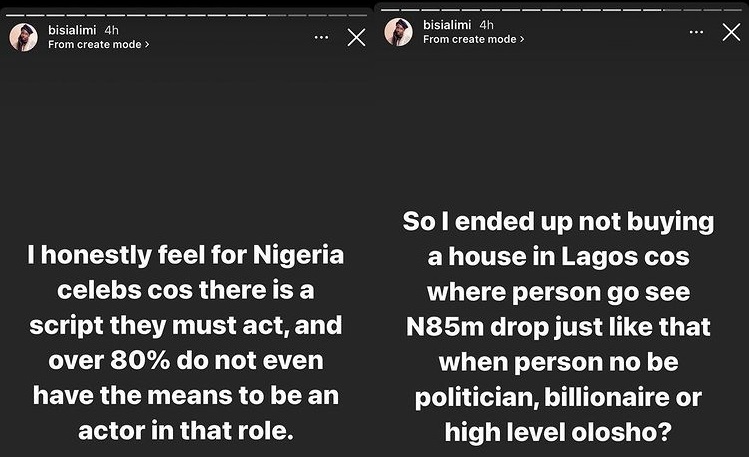Click the 4h timestamp on the left story

pos(111,30)
